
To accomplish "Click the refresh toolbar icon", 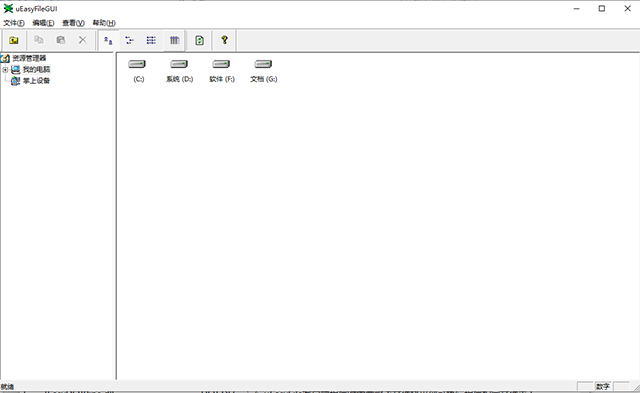I will (x=200, y=40).
